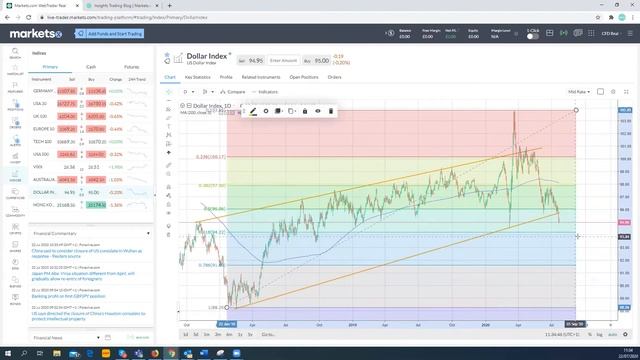Click the Sell 94.95 button
640x360 pixels.
coord(251,60)
